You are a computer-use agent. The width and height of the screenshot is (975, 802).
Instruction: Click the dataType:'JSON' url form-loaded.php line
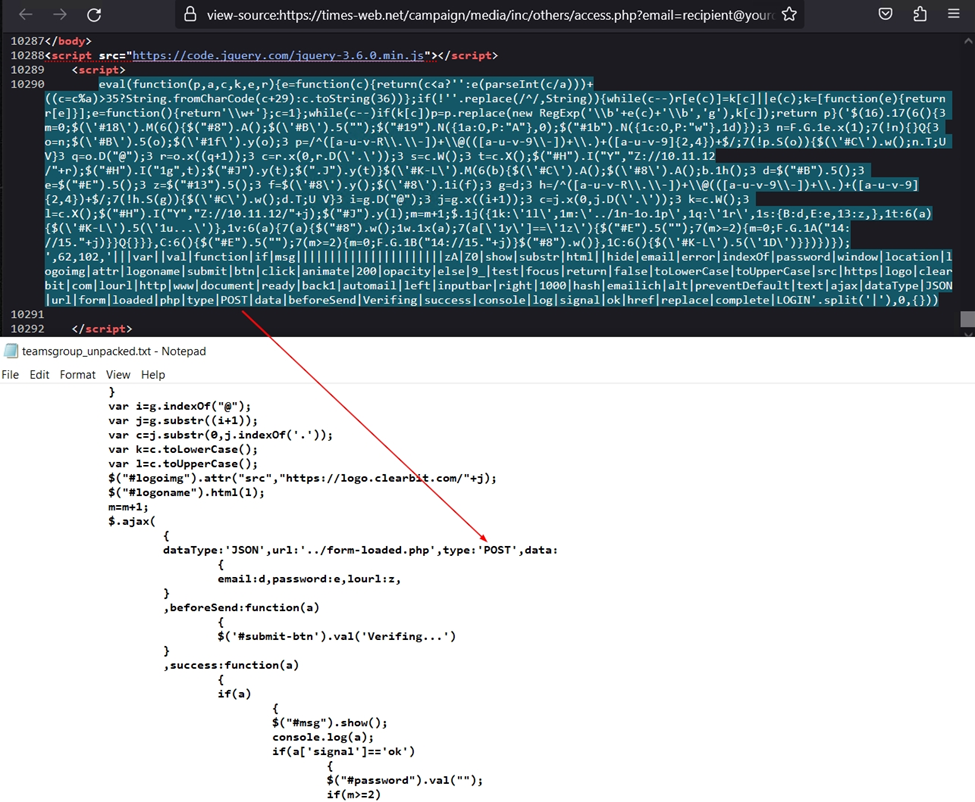coord(361,550)
